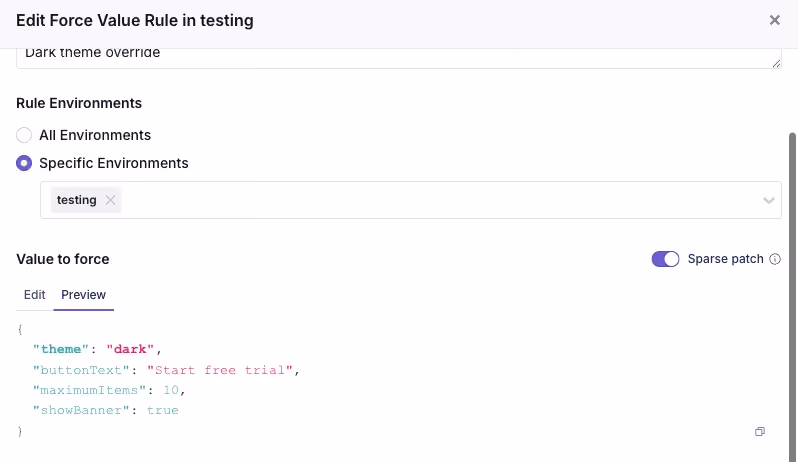Click the "showBanner" key in preview
The width and height of the screenshot is (798, 462).
coord(81,411)
